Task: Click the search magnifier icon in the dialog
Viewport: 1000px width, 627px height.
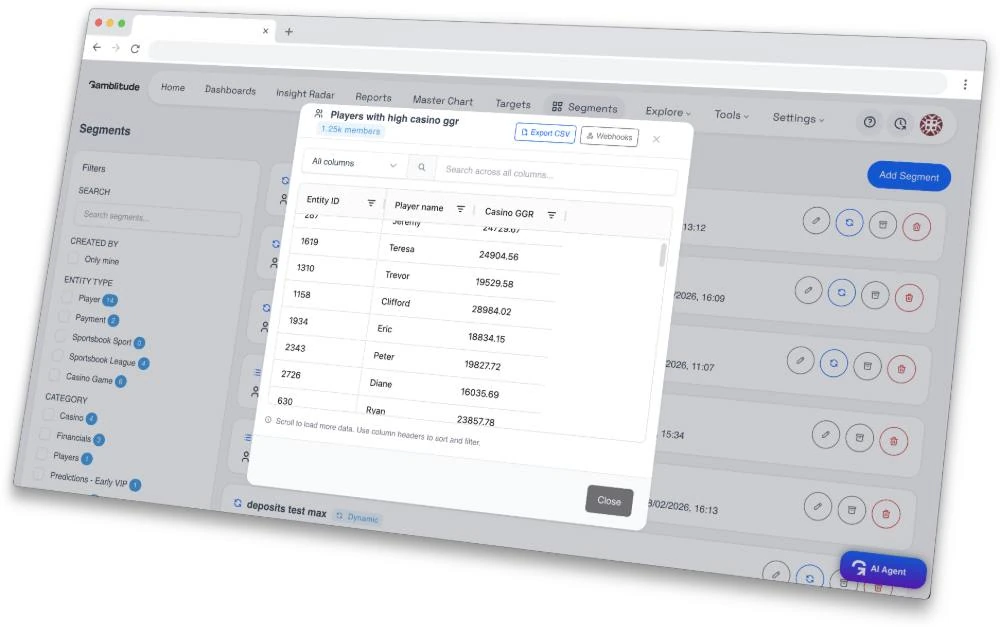Action: pos(422,167)
